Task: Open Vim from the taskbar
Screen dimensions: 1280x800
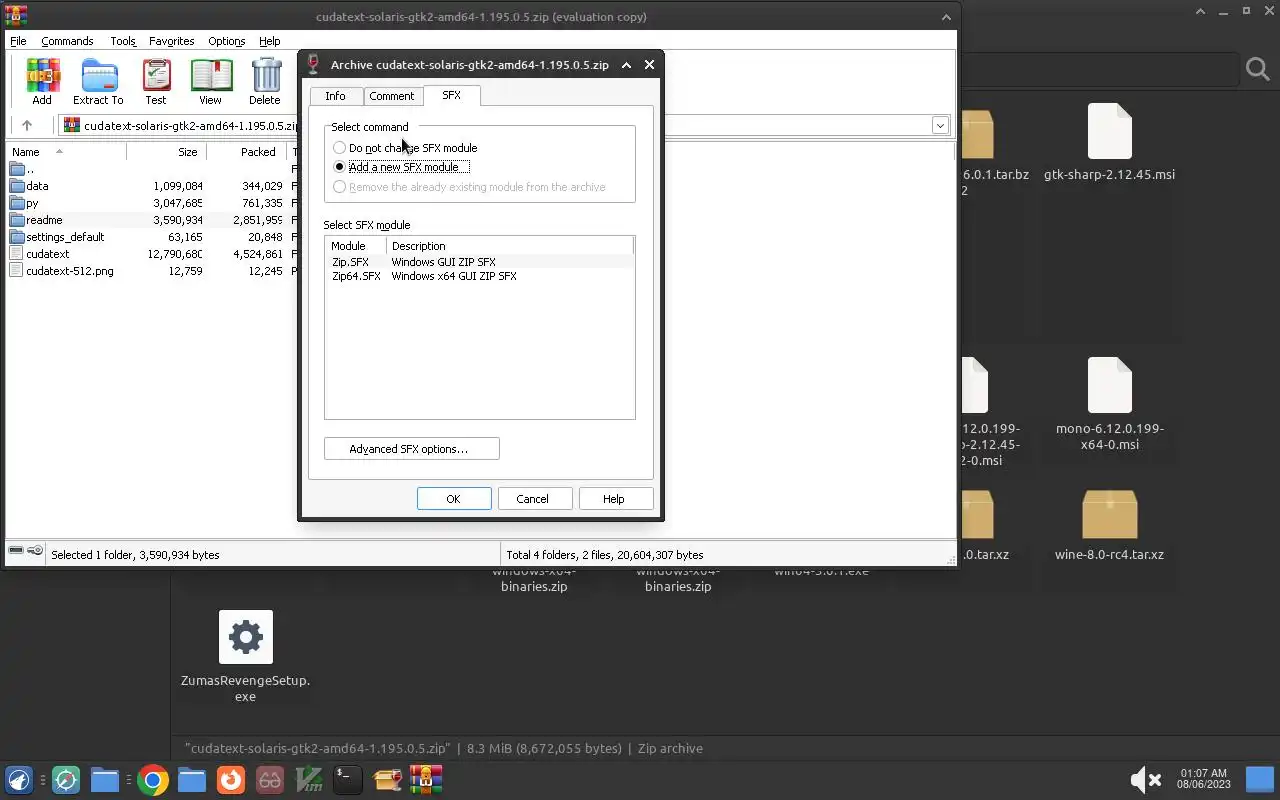Action: 309,780
